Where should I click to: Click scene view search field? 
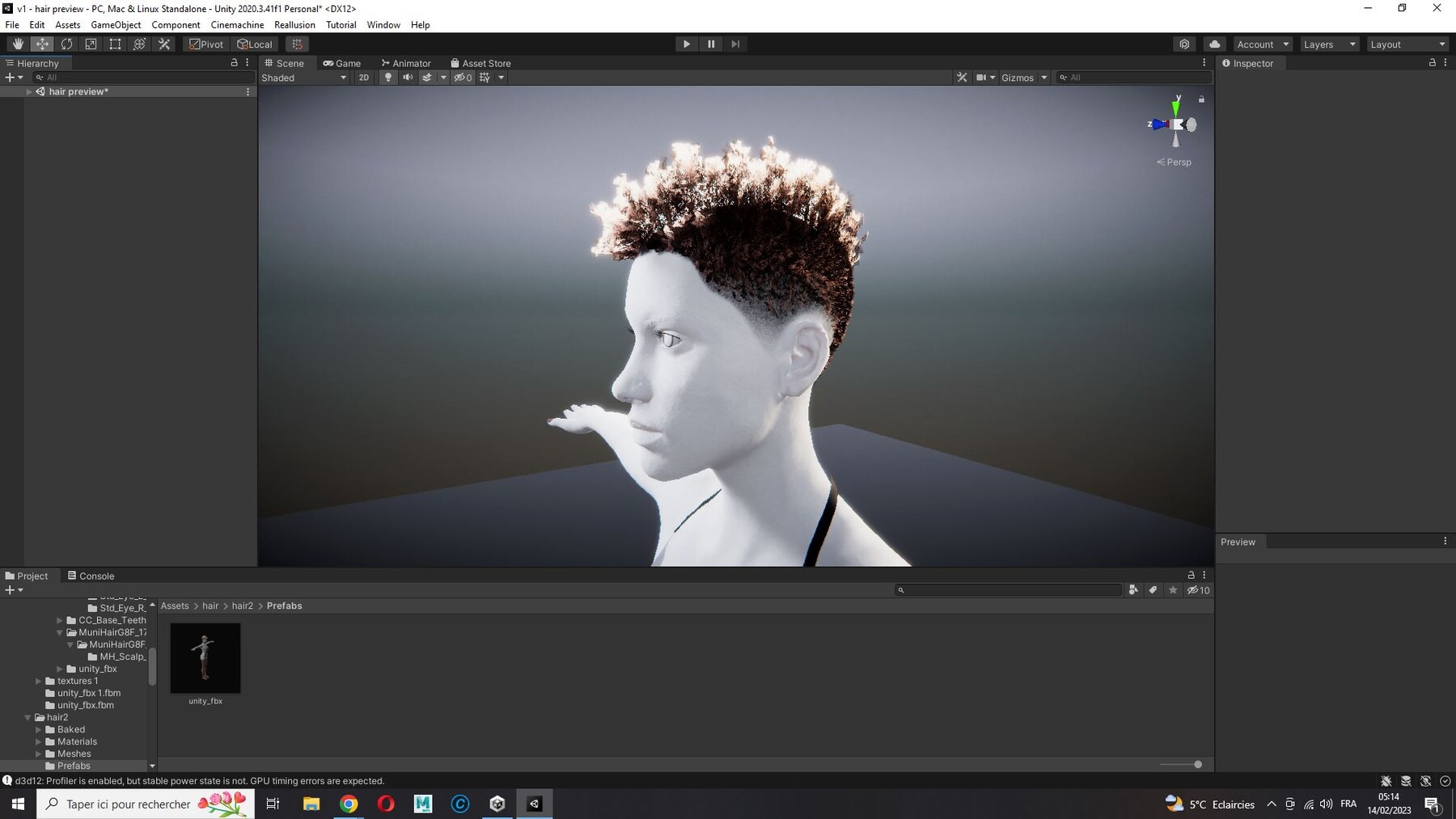point(1134,78)
